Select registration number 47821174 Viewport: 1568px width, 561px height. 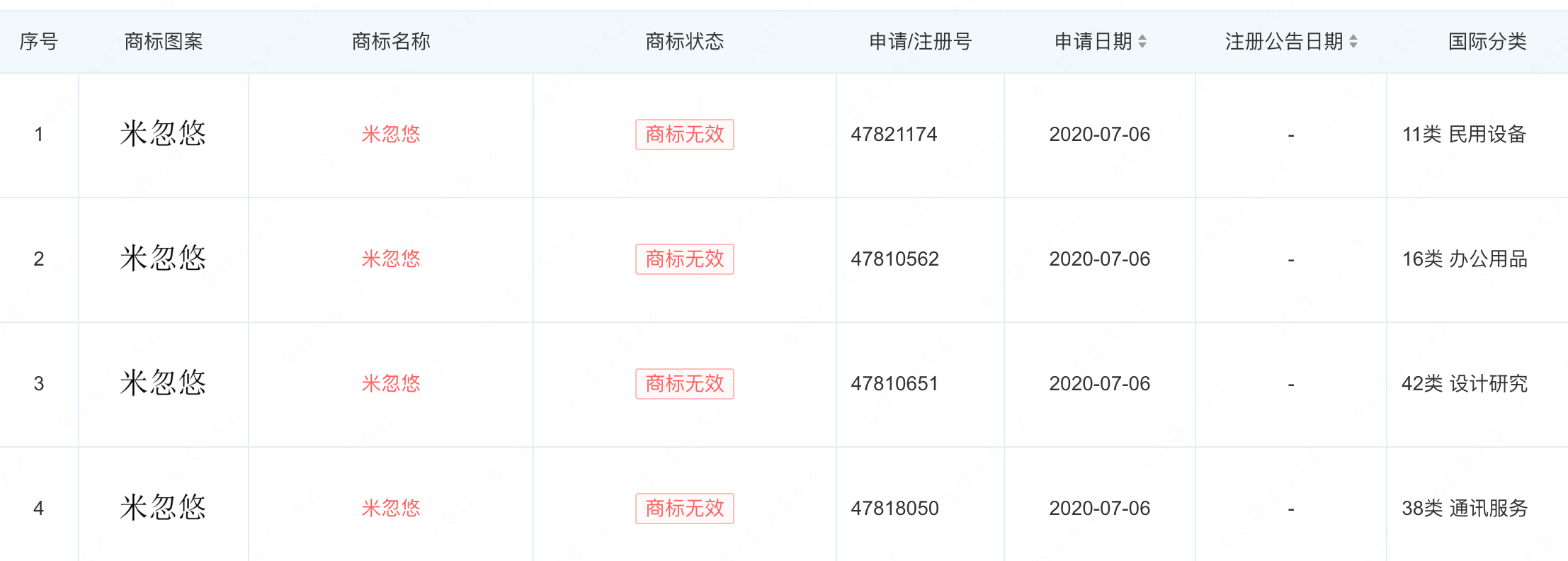[894, 134]
